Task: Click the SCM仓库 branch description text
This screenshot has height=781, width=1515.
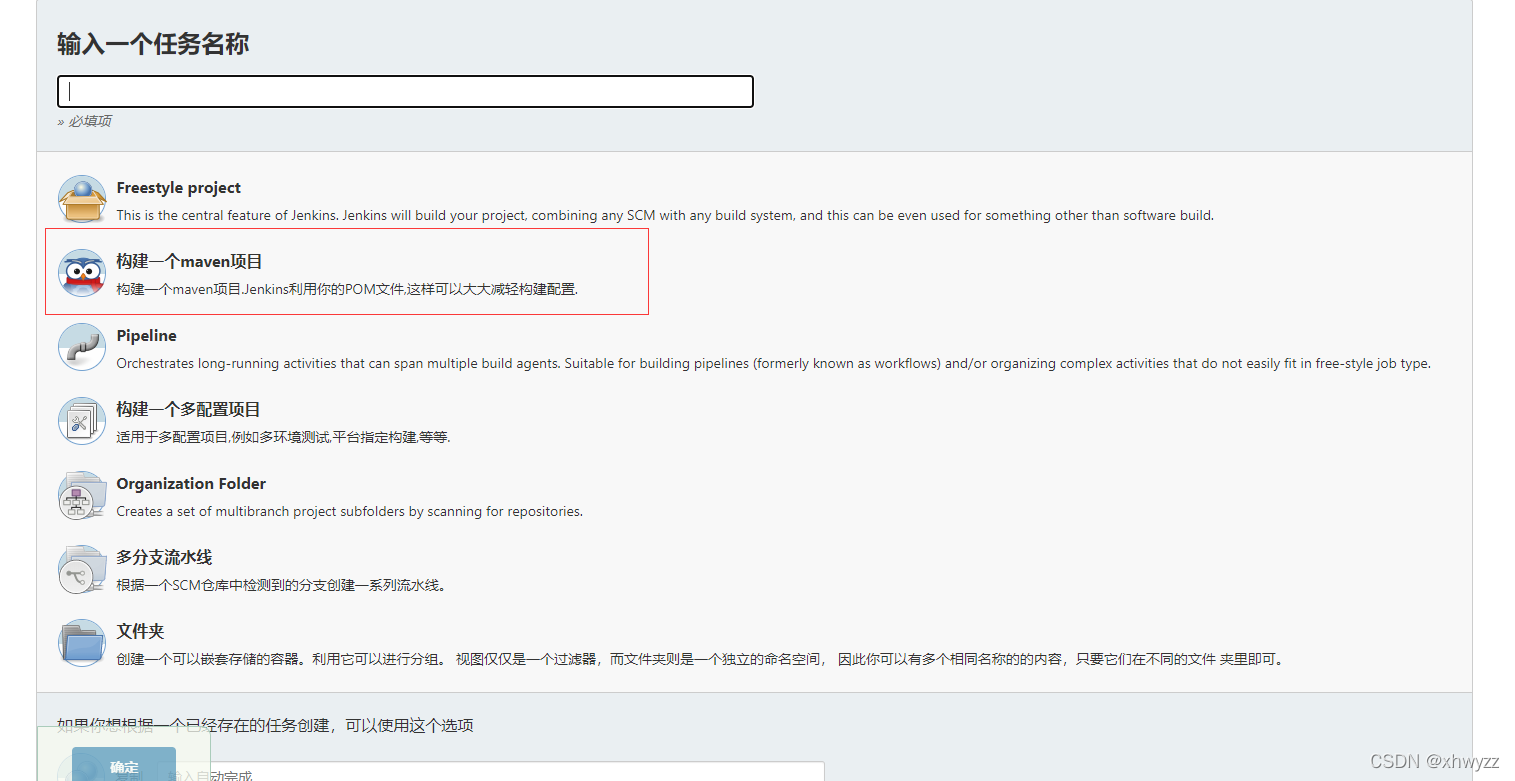Action: click(x=281, y=585)
